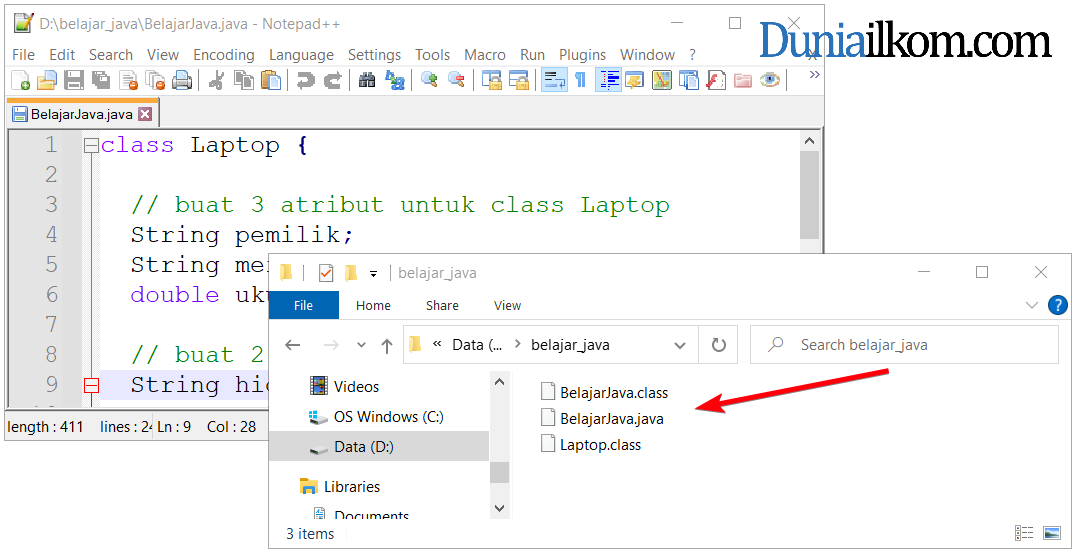Zoom in using the magnifier plus icon
The width and height of the screenshot is (1079, 557).
[429, 81]
